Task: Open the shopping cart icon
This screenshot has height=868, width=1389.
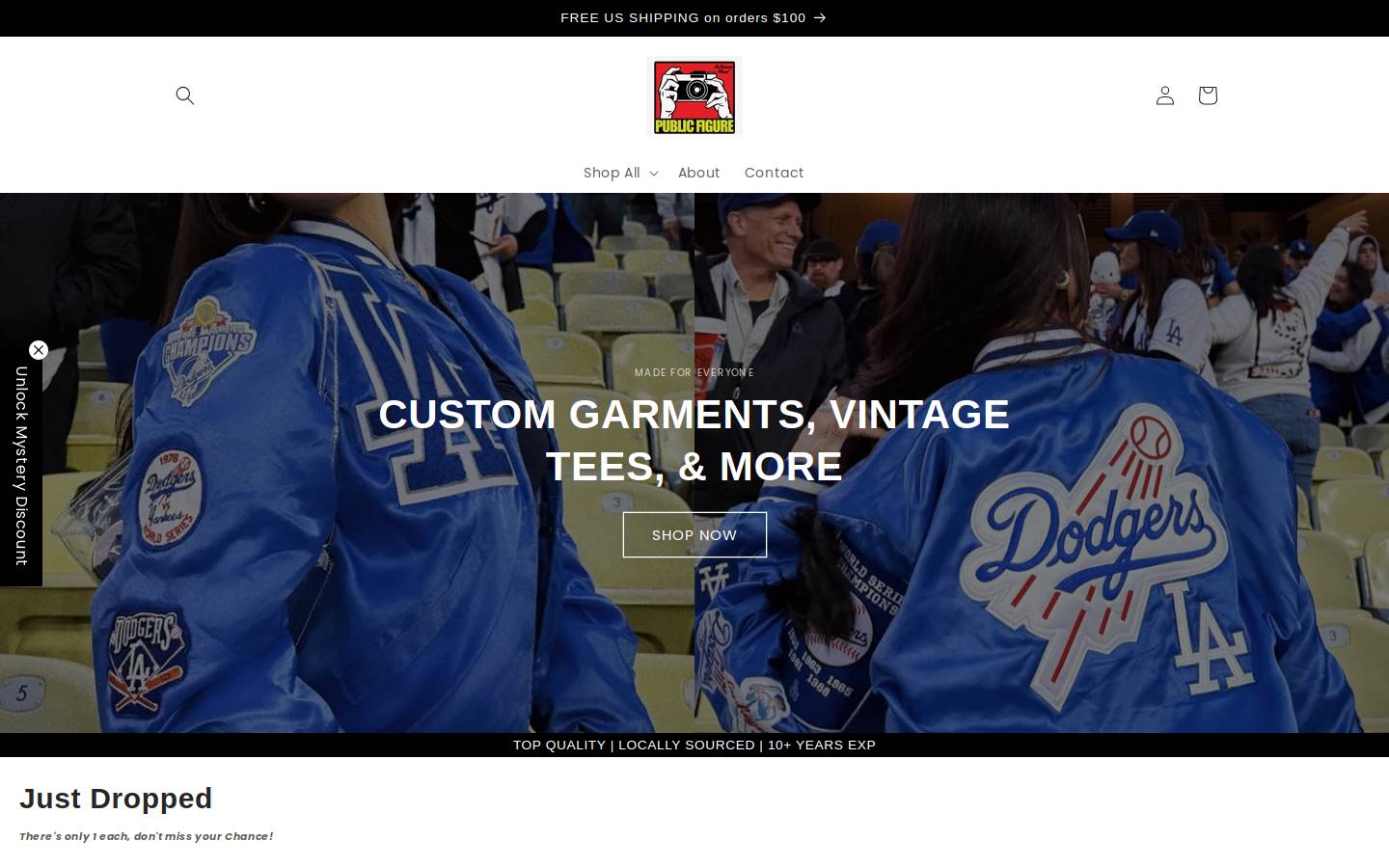Action: point(1208,95)
